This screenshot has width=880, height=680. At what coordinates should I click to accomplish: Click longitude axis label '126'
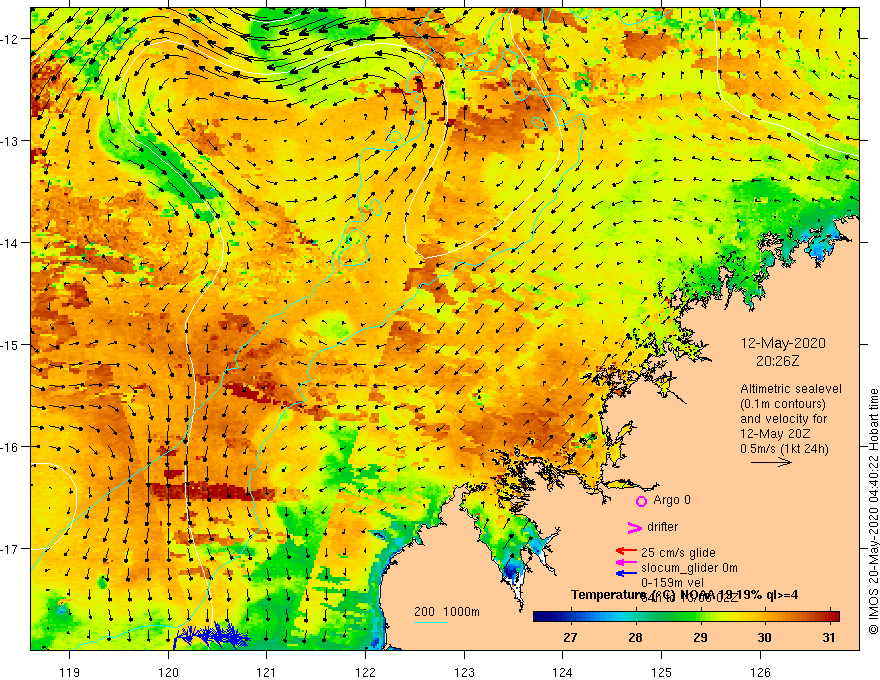760,672
